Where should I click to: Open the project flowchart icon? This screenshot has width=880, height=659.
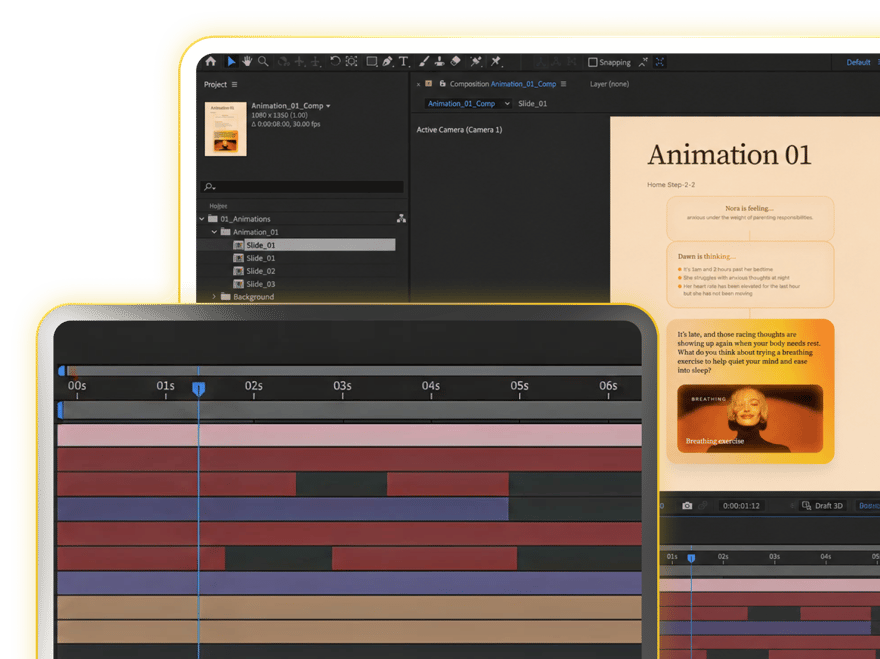pos(401,218)
